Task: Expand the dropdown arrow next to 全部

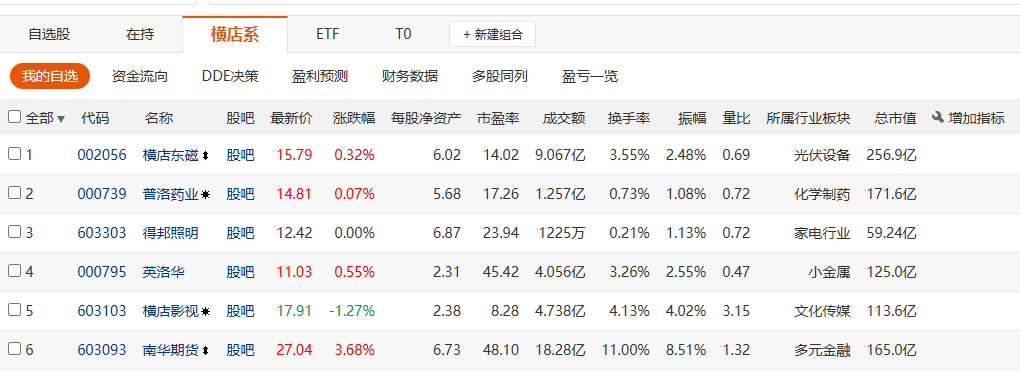Action: tap(61, 119)
